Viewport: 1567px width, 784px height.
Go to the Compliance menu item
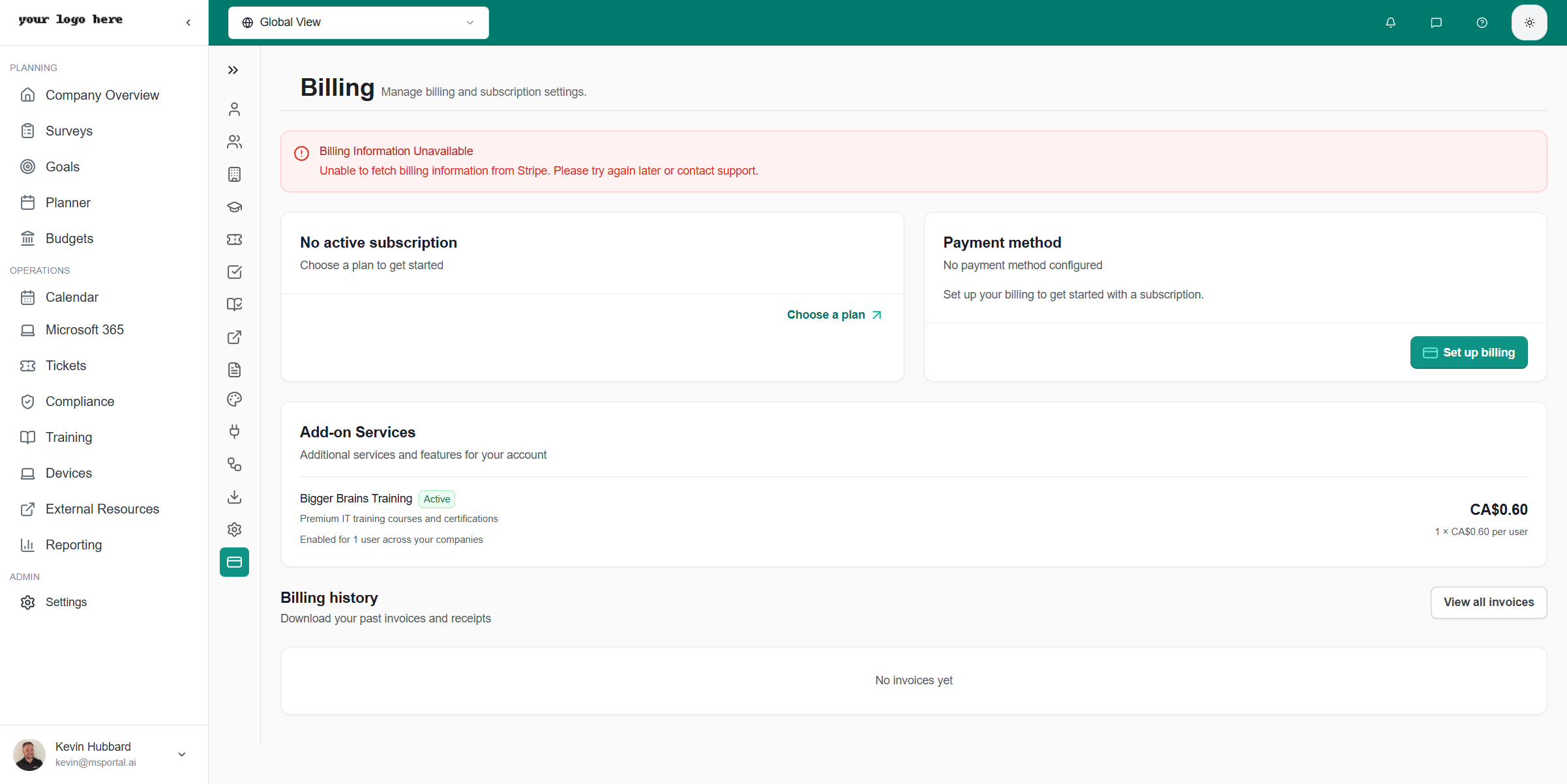tap(80, 401)
